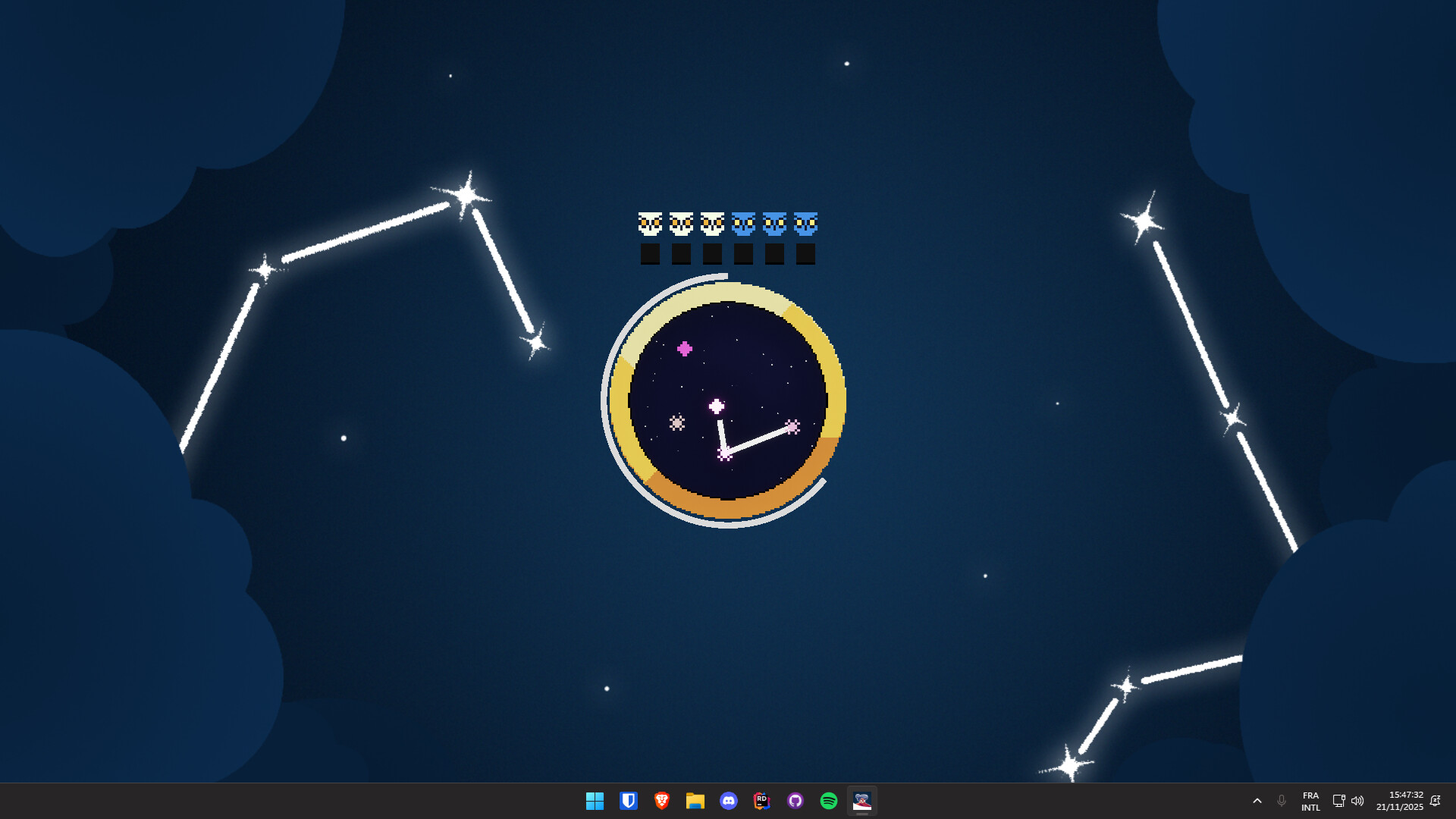Open JetBrains Rider from the taskbar
The height and width of the screenshot is (819, 1456).
tap(762, 801)
